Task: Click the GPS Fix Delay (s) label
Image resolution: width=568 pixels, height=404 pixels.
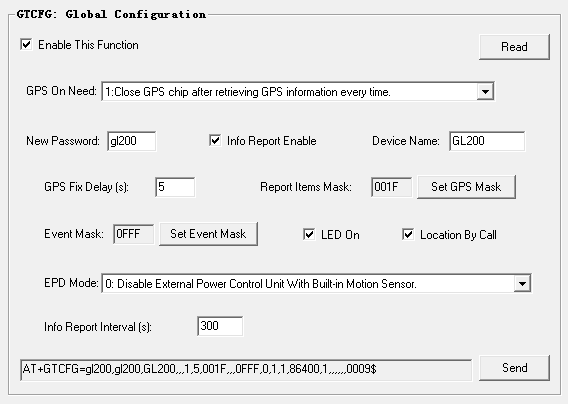Action: [86, 187]
